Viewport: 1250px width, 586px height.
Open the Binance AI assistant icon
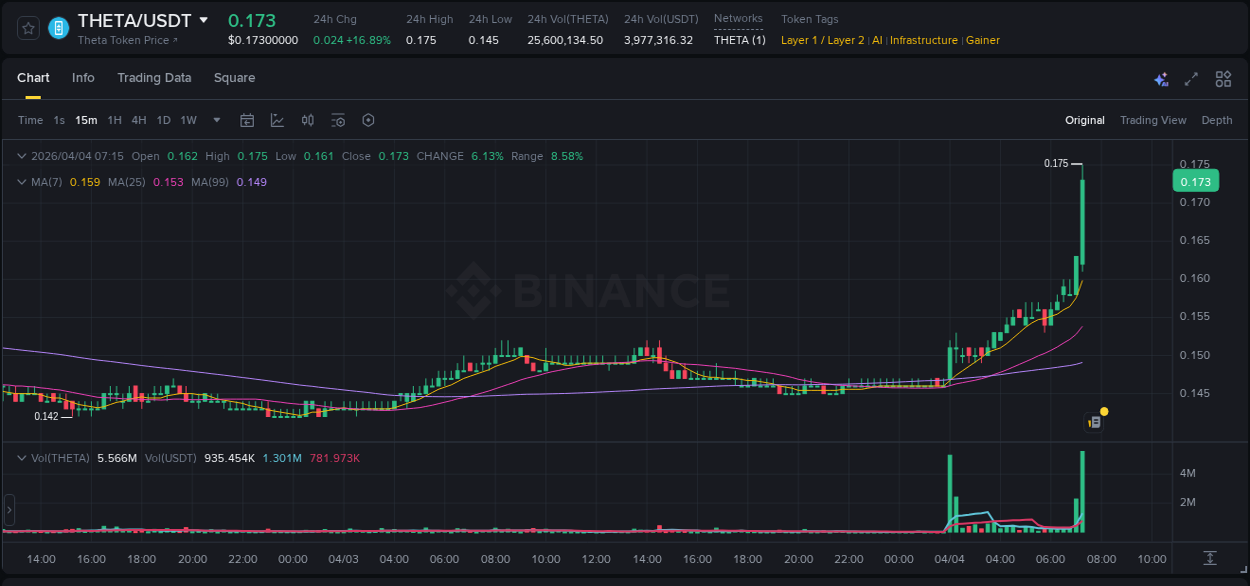(x=1161, y=79)
